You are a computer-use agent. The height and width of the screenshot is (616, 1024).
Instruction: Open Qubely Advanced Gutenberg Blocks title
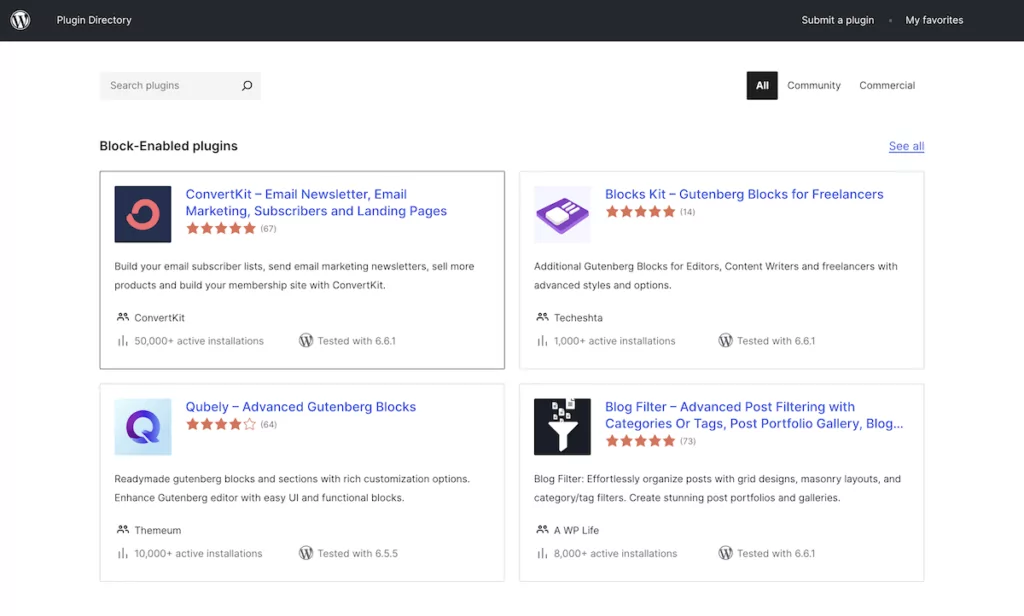coord(300,406)
